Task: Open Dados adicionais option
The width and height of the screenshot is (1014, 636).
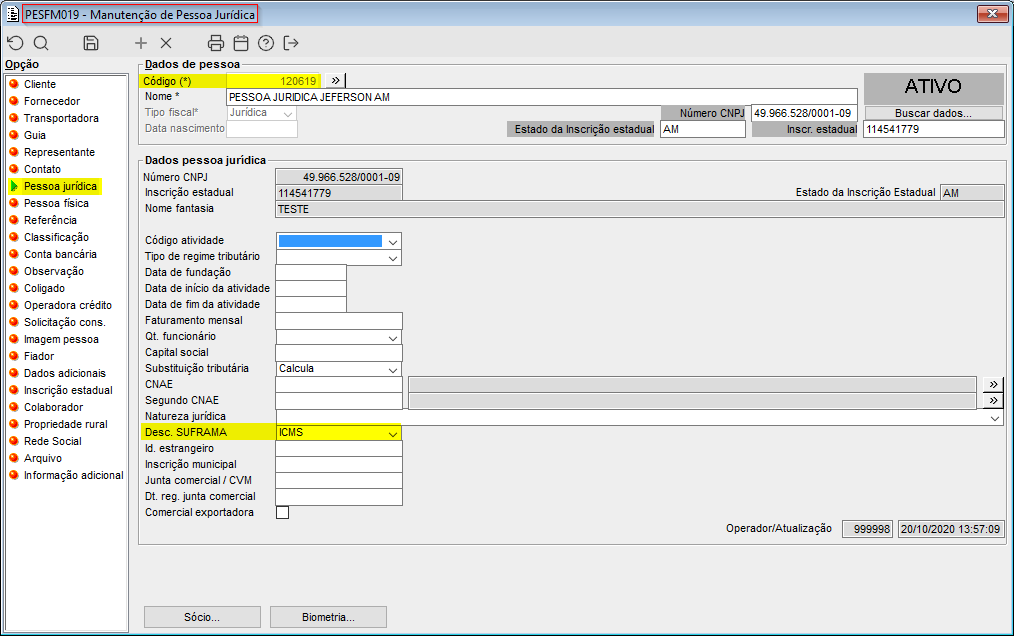Action: coord(65,373)
